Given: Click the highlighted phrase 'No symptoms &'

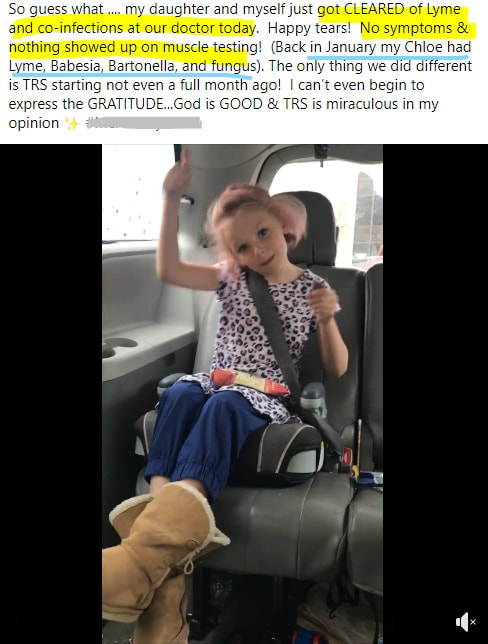Looking at the screenshot, I should (414, 28).
